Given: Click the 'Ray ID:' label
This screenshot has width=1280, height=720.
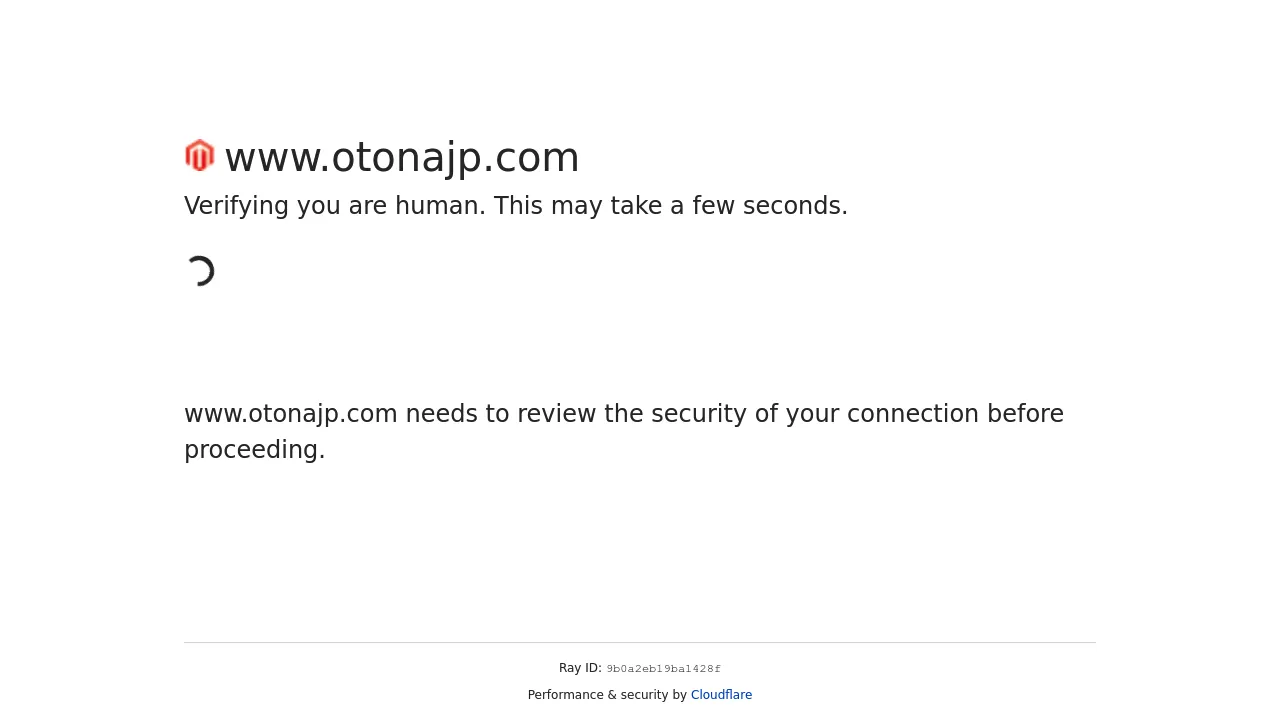Looking at the screenshot, I should click(x=580, y=668).
